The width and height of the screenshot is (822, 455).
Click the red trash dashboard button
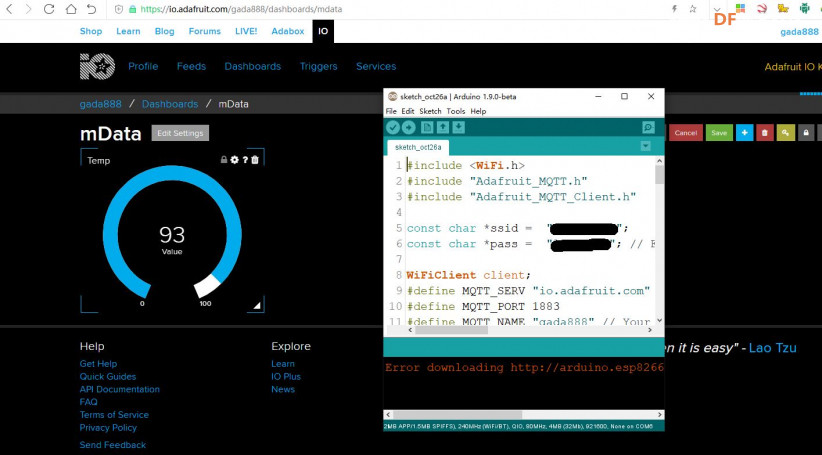[x=764, y=133]
